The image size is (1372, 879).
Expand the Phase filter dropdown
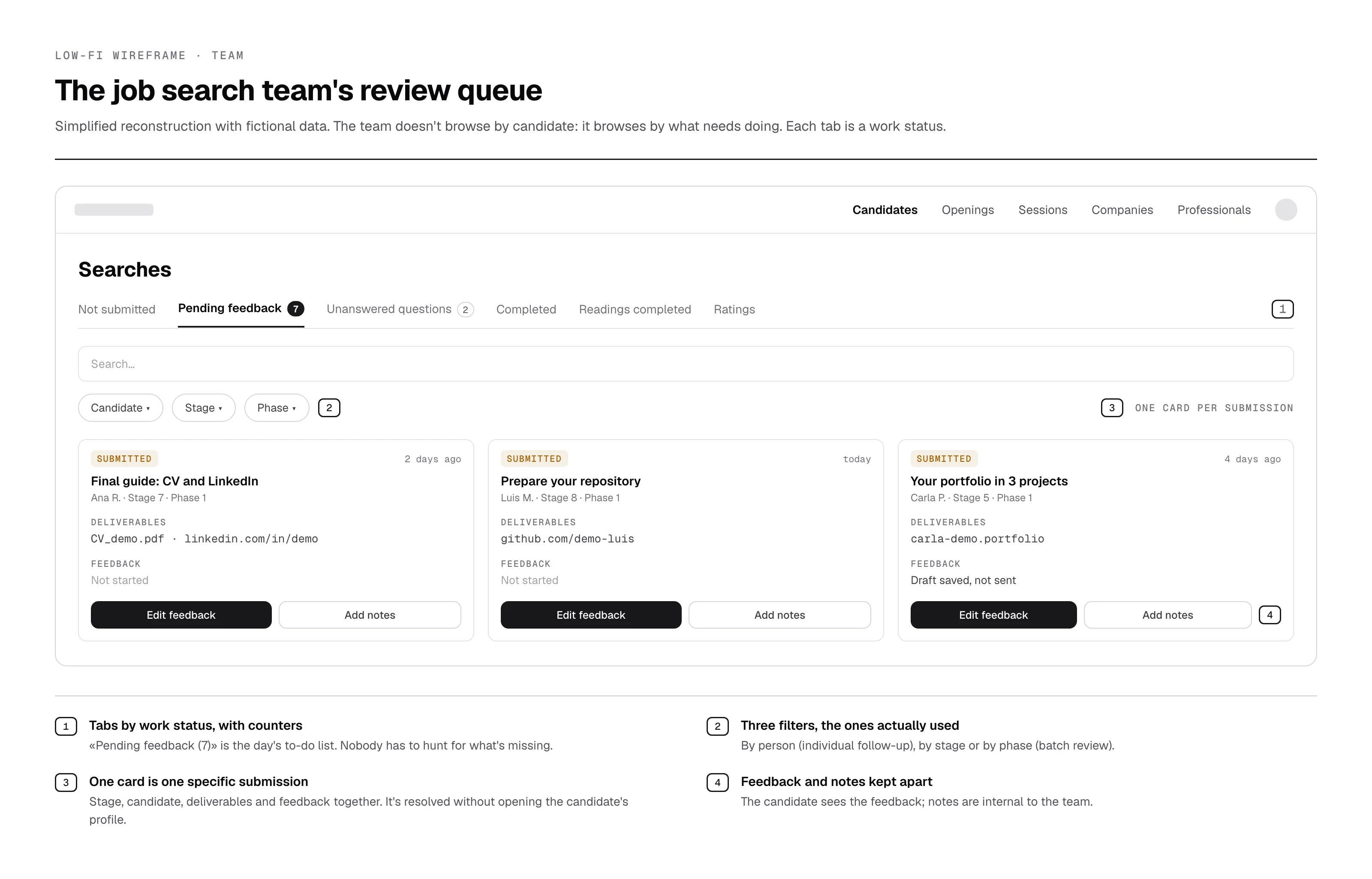click(277, 407)
